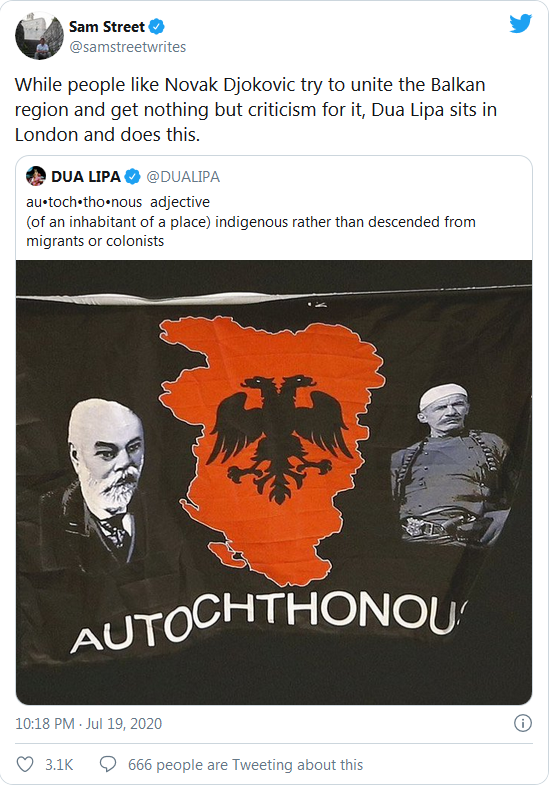Open the @DUALIPA handle in quoted tweet
This screenshot has width=552, height=785.
(x=183, y=177)
